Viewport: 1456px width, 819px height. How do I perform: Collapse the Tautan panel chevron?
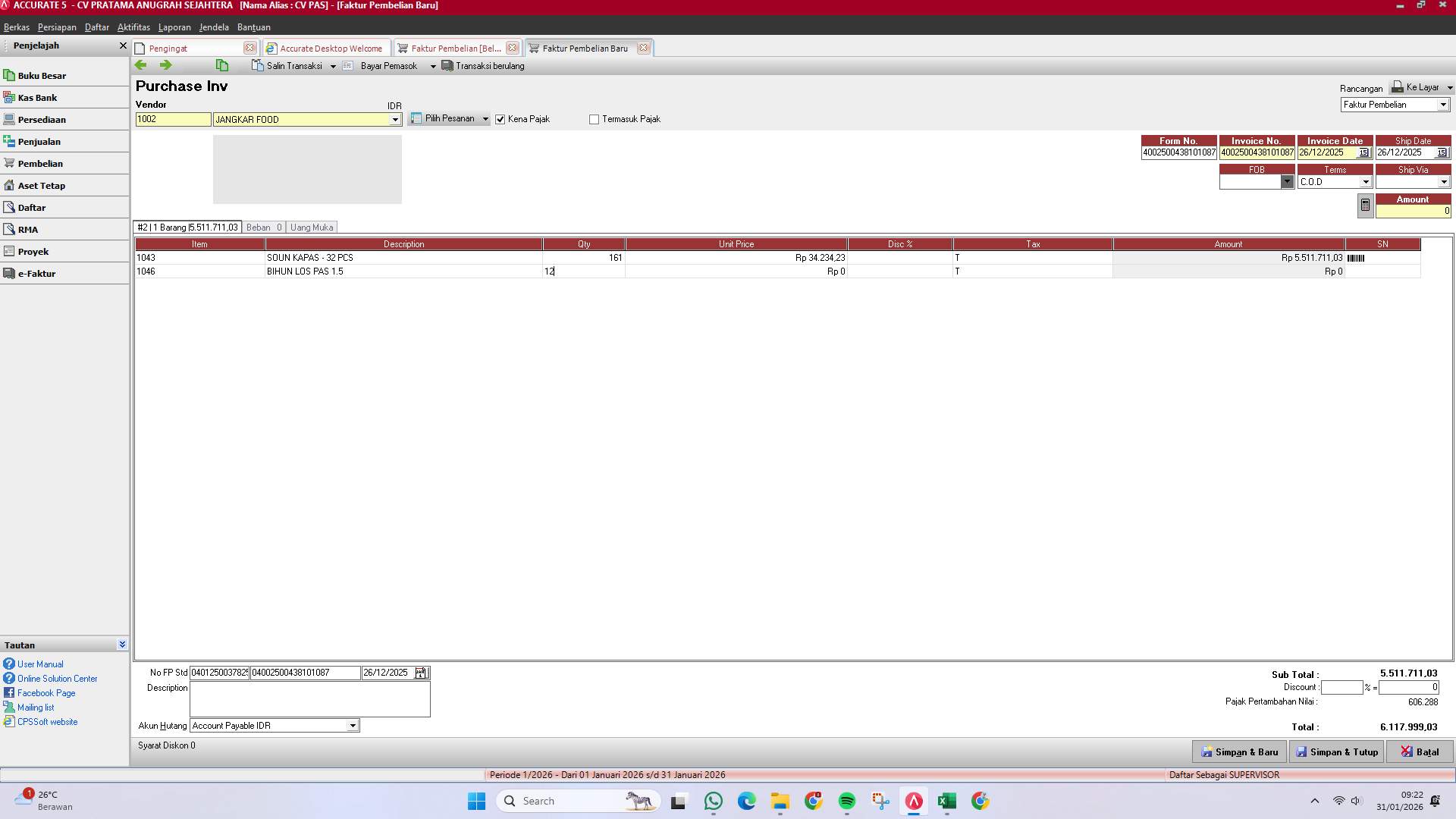(121, 644)
